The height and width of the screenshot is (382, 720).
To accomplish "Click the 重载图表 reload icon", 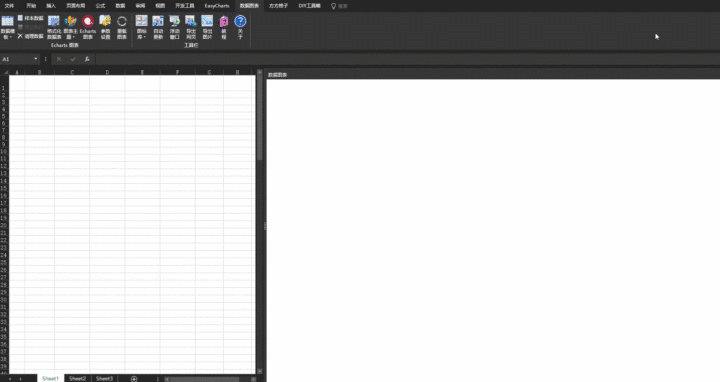I will (122, 27).
